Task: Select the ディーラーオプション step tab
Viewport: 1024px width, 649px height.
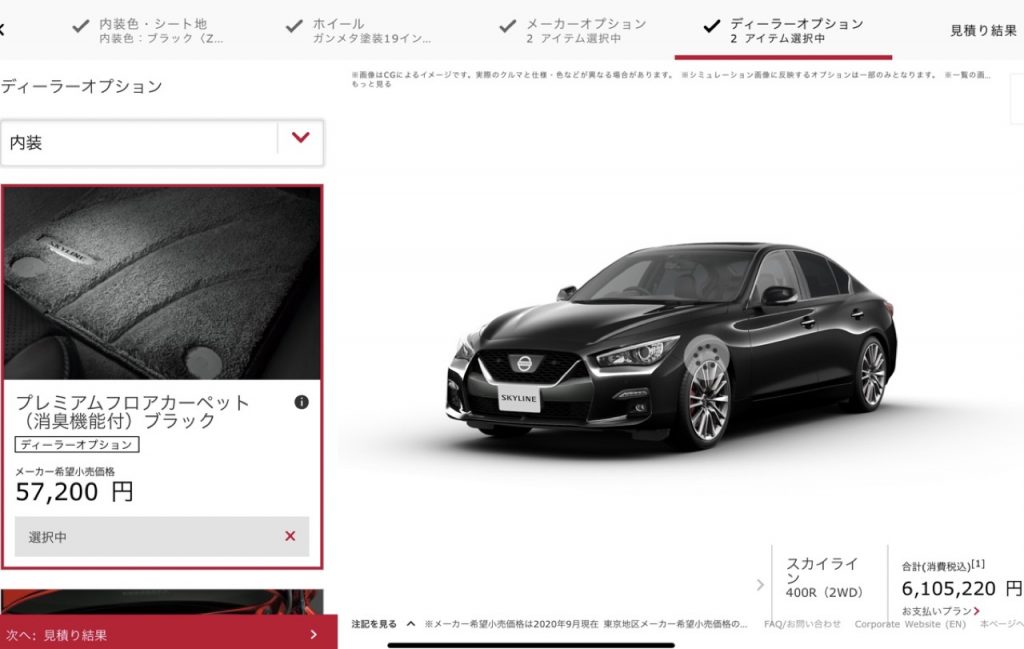Action: (x=783, y=31)
